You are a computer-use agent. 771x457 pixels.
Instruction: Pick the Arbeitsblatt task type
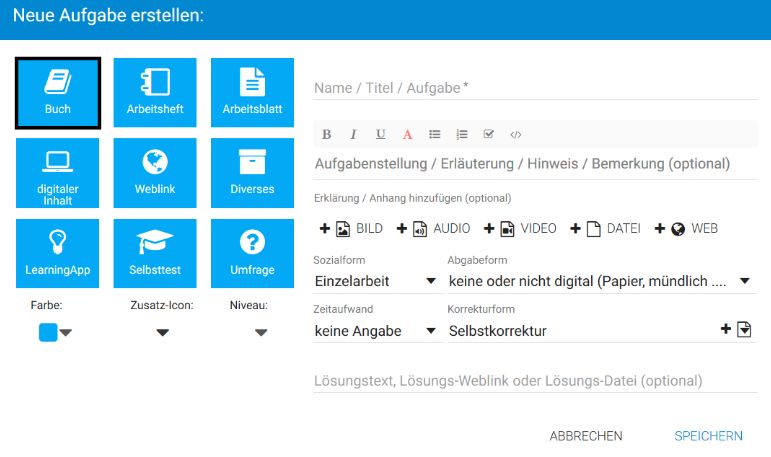pos(252,92)
